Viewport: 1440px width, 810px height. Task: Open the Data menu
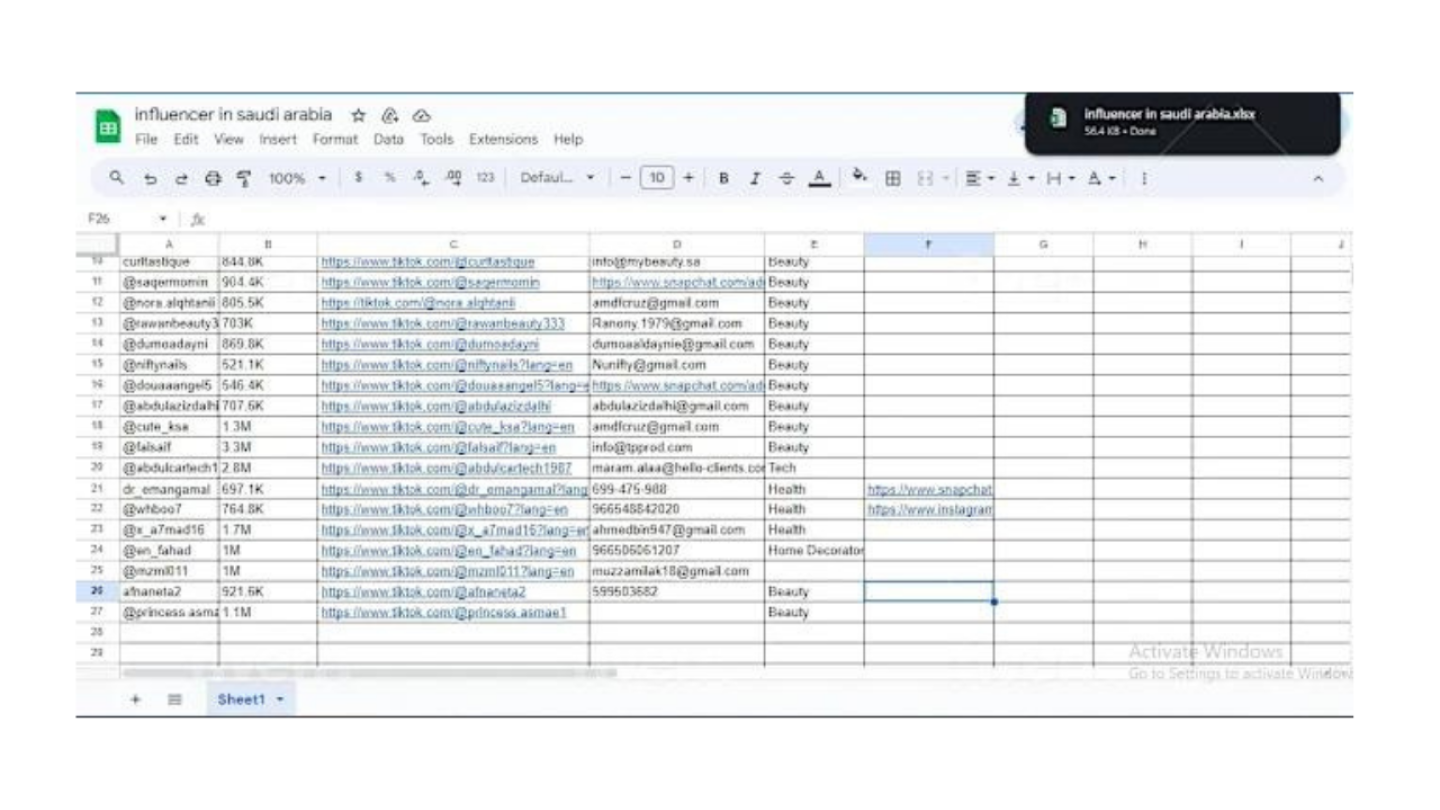point(389,139)
